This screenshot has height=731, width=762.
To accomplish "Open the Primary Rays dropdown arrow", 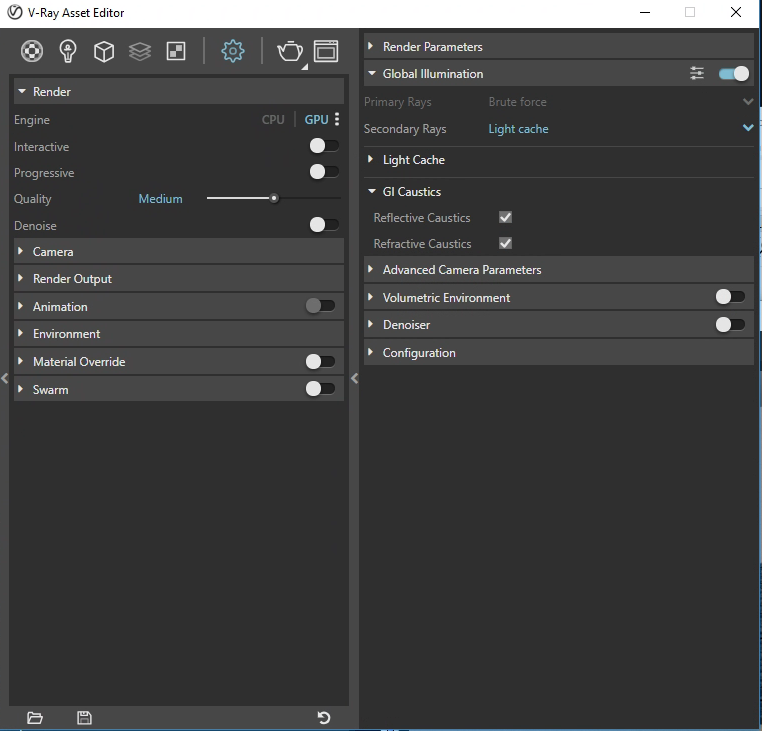I will click(748, 102).
